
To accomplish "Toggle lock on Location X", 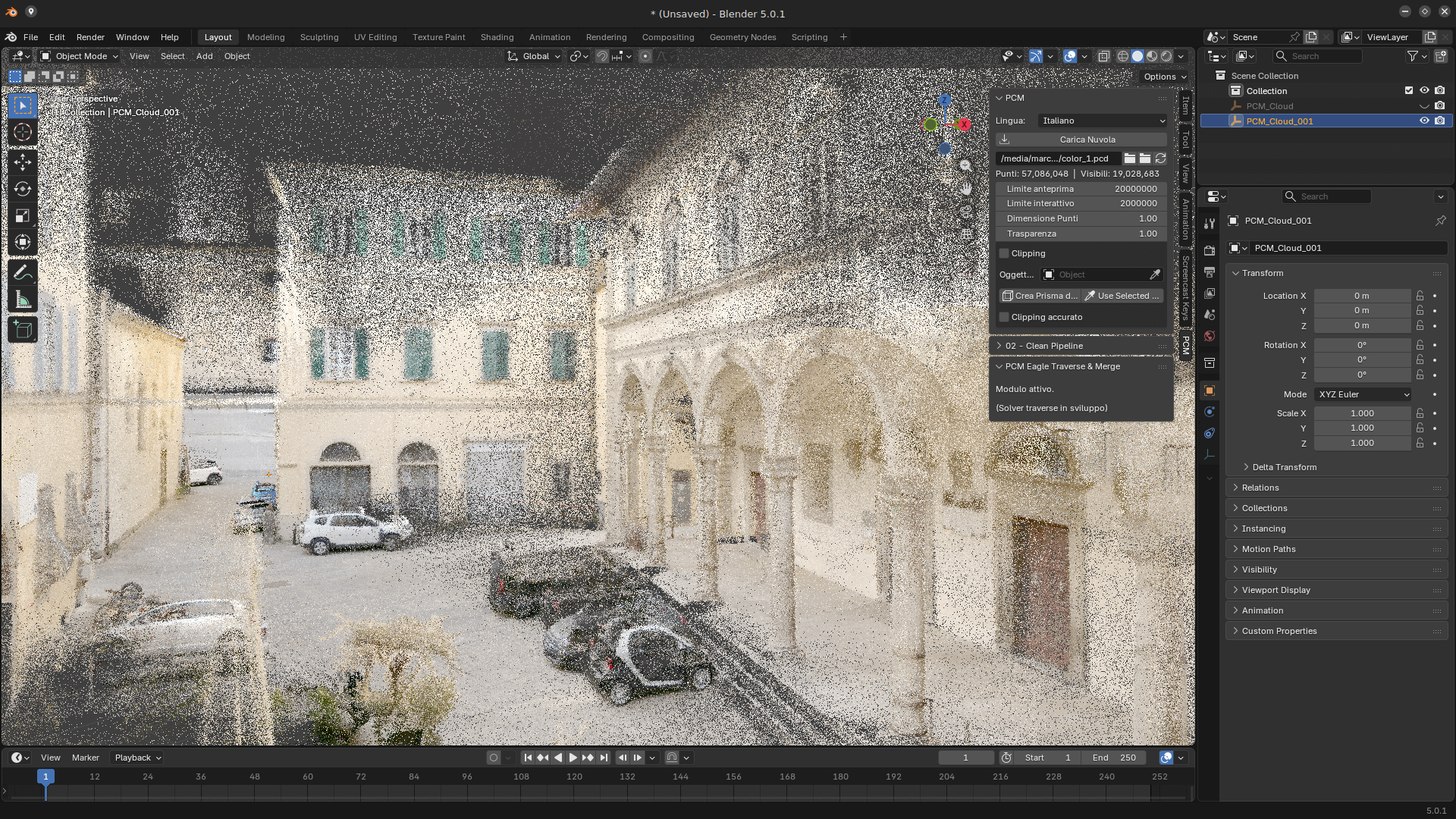I will (x=1420, y=296).
